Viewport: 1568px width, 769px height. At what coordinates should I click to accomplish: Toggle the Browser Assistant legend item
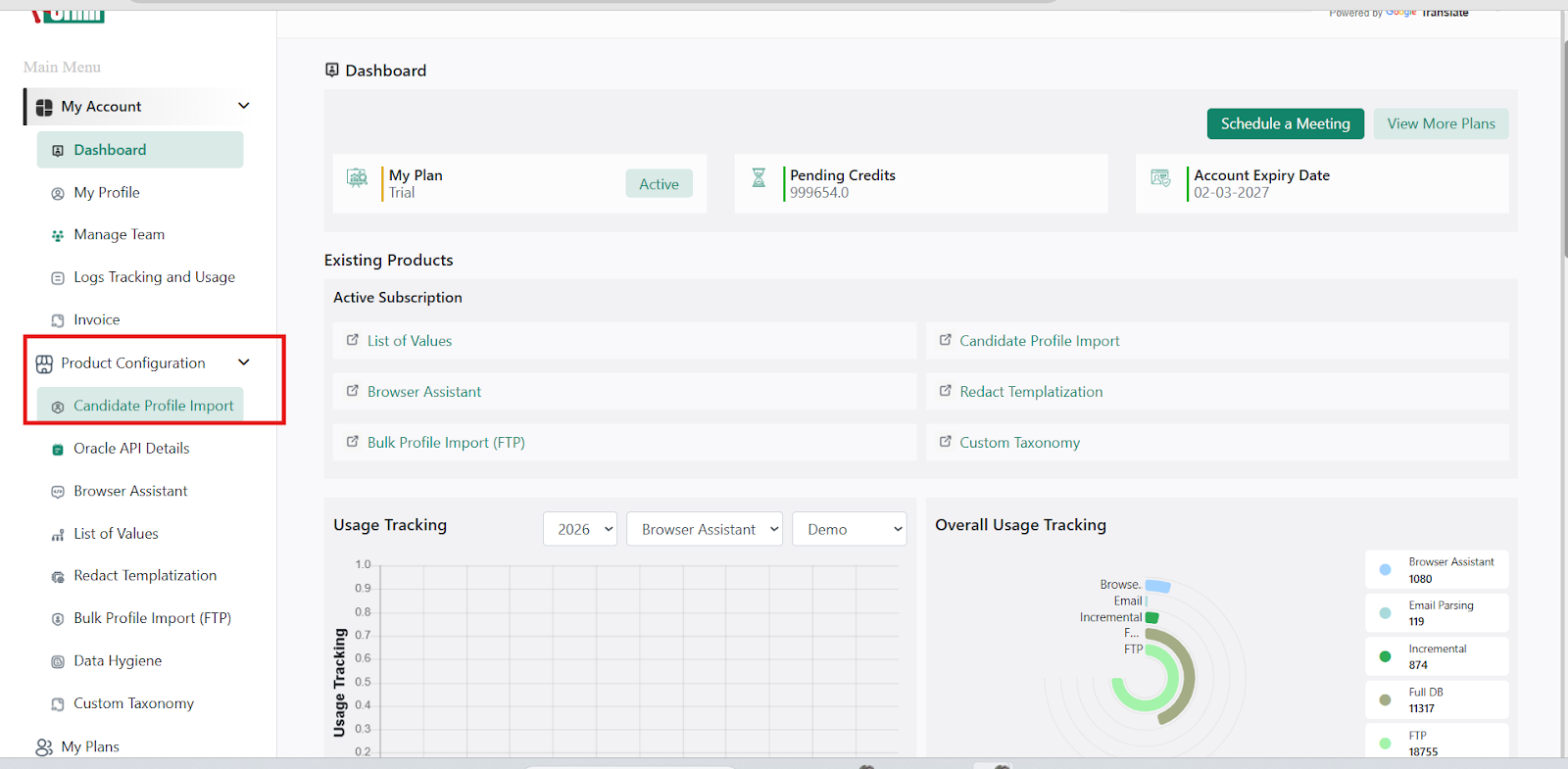point(1436,569)
